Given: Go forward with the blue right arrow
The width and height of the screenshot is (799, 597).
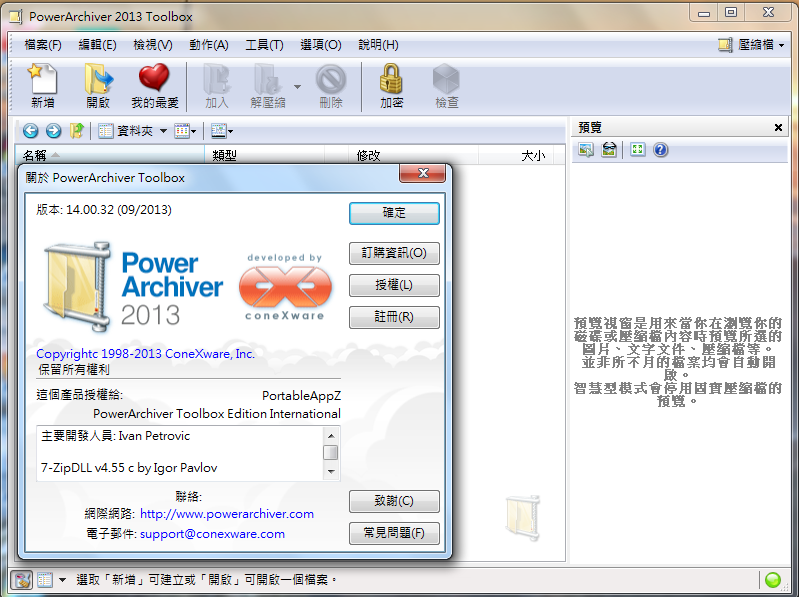Looking at the screenshot, I should click(53, 131).
